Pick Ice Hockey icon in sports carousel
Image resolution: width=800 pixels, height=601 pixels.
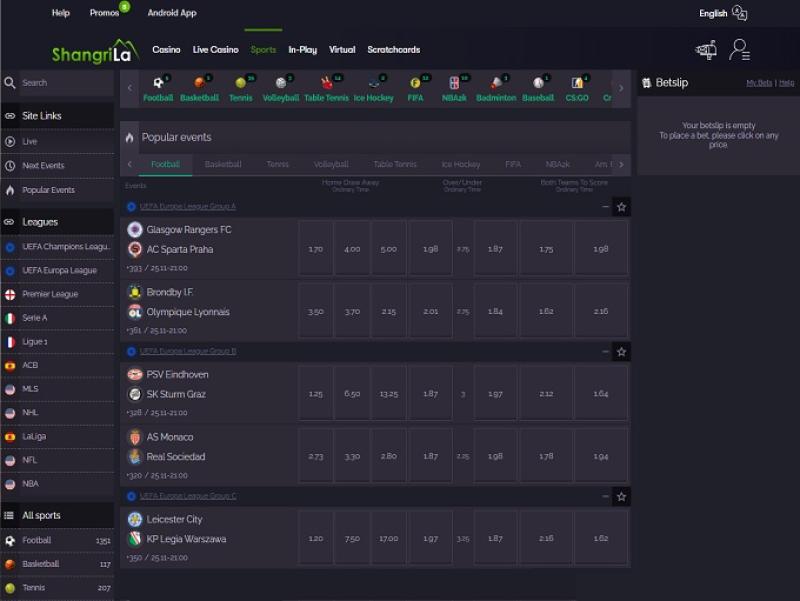(x=373, y=88)
